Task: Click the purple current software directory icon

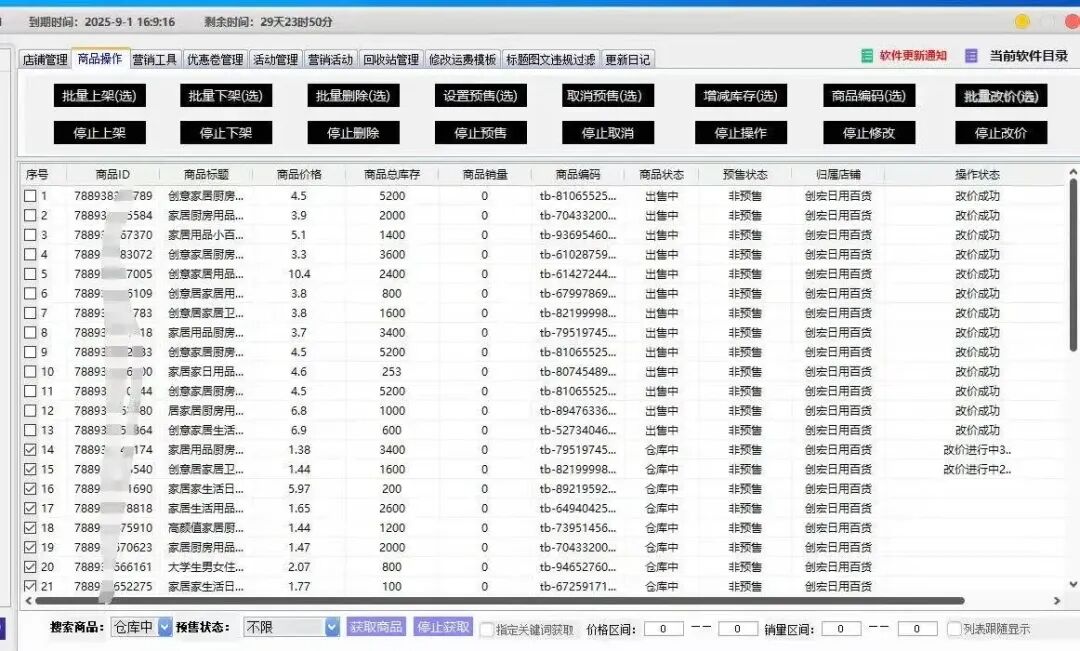Action: click(971, 56)
